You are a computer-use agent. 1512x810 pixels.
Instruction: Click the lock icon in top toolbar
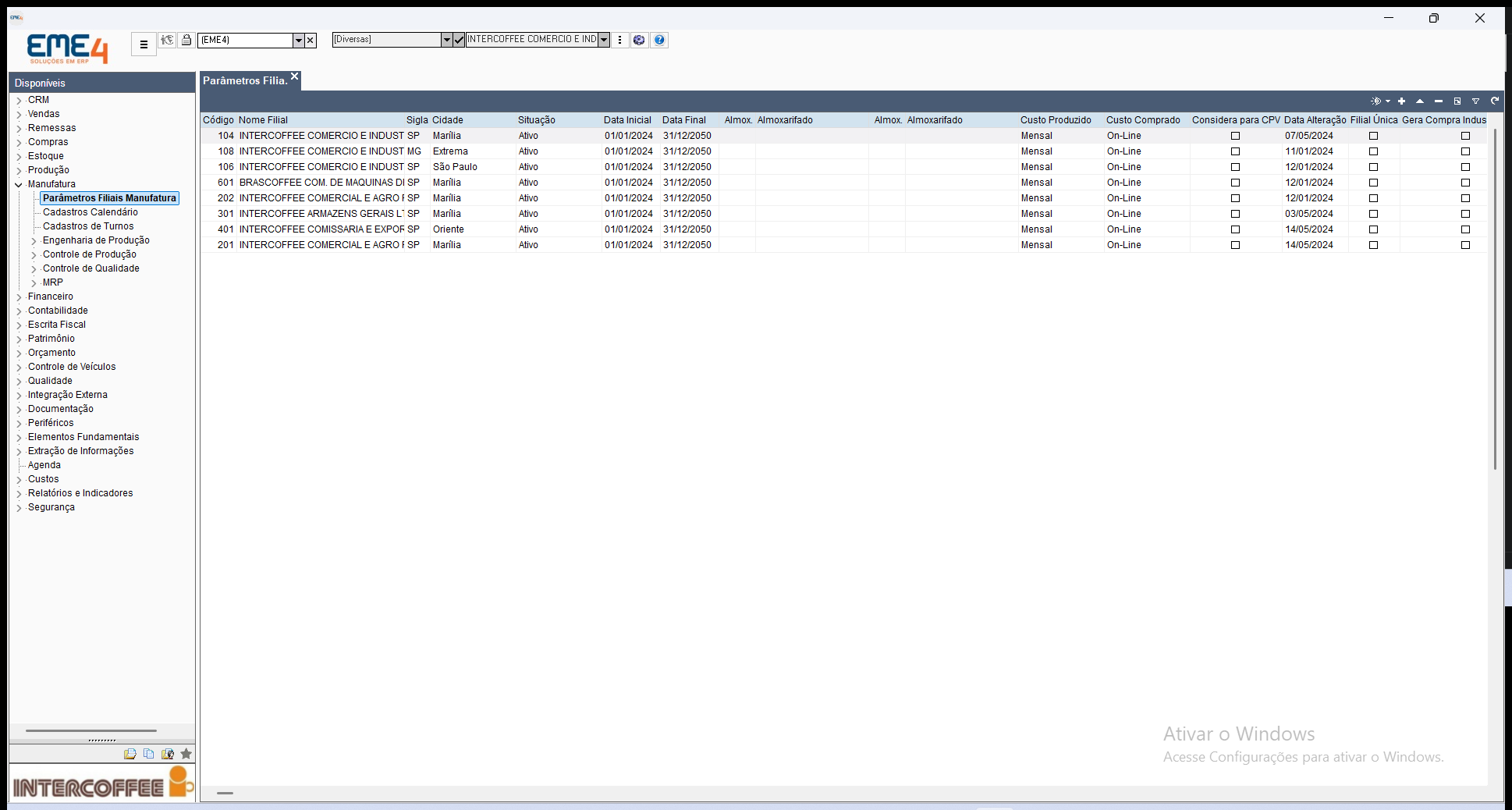(186, 40)
